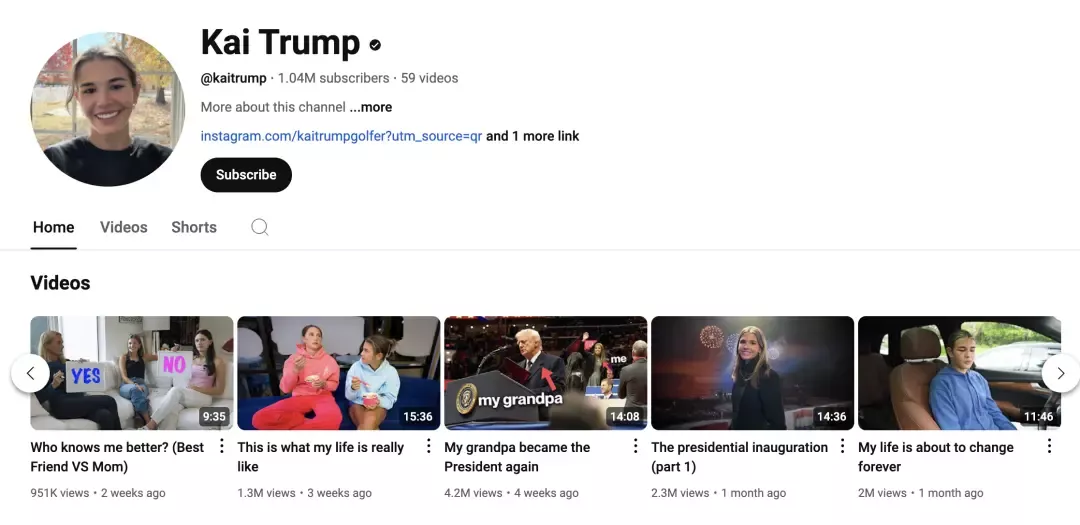Expand 'and 1 more link' list
Image resolution: width=1080 pixels, height=525 pixels.
[x=532, y=136]
